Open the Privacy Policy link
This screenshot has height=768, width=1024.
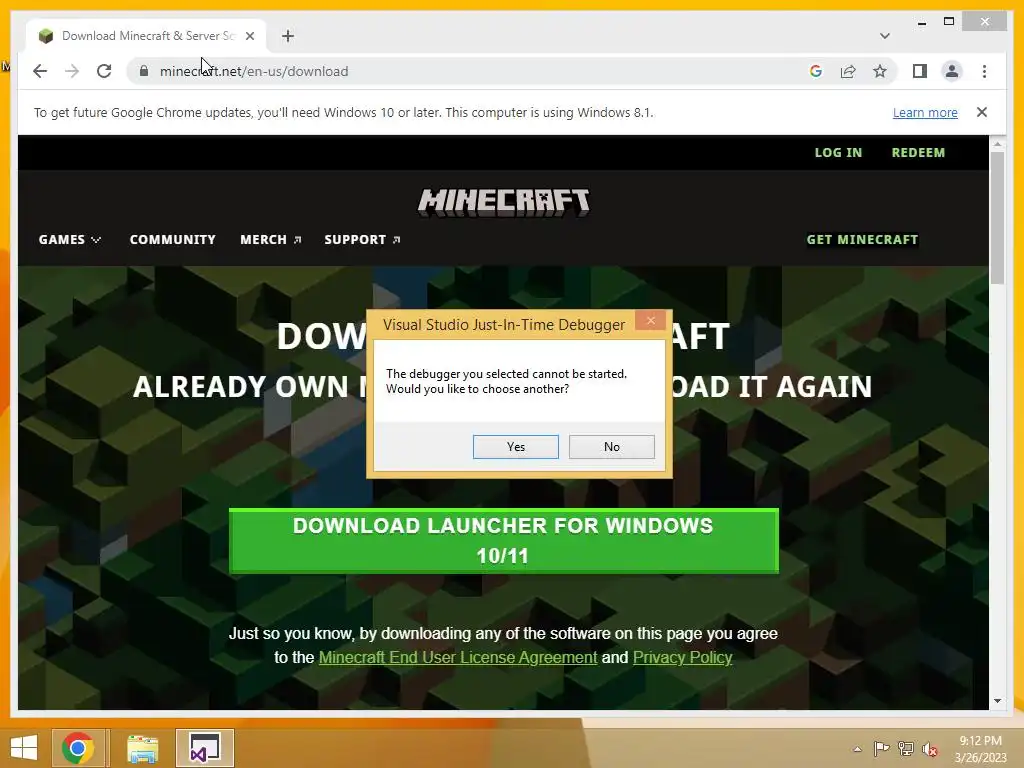pyautogui.click(x=682, y=657)
